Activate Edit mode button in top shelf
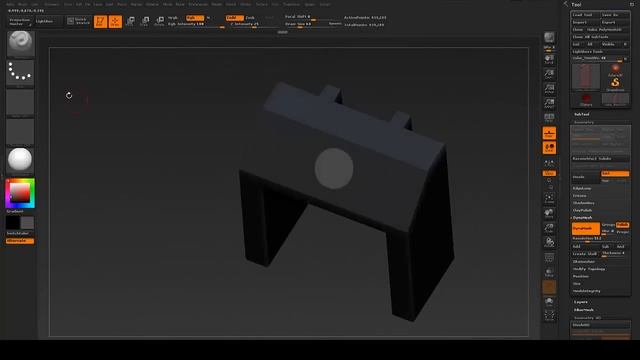Viewport: 640px width, 360px height. 100,21
